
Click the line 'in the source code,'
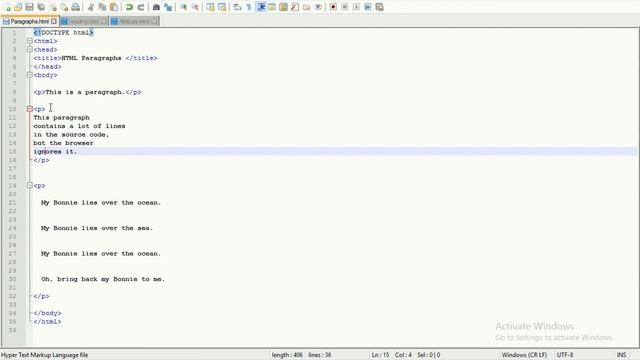pos(71,134)
